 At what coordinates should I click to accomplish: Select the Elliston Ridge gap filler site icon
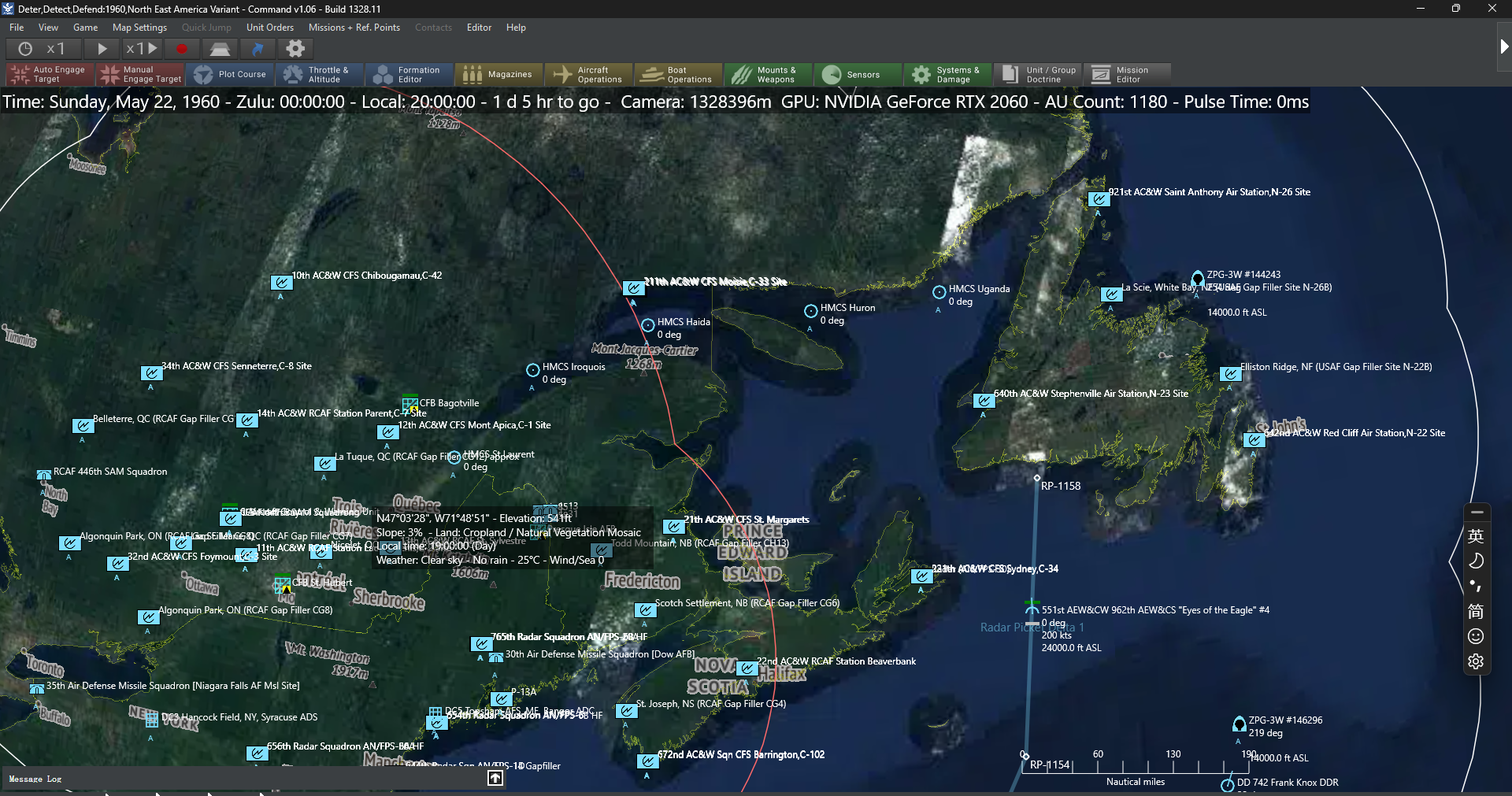[x=1230, y=374]
